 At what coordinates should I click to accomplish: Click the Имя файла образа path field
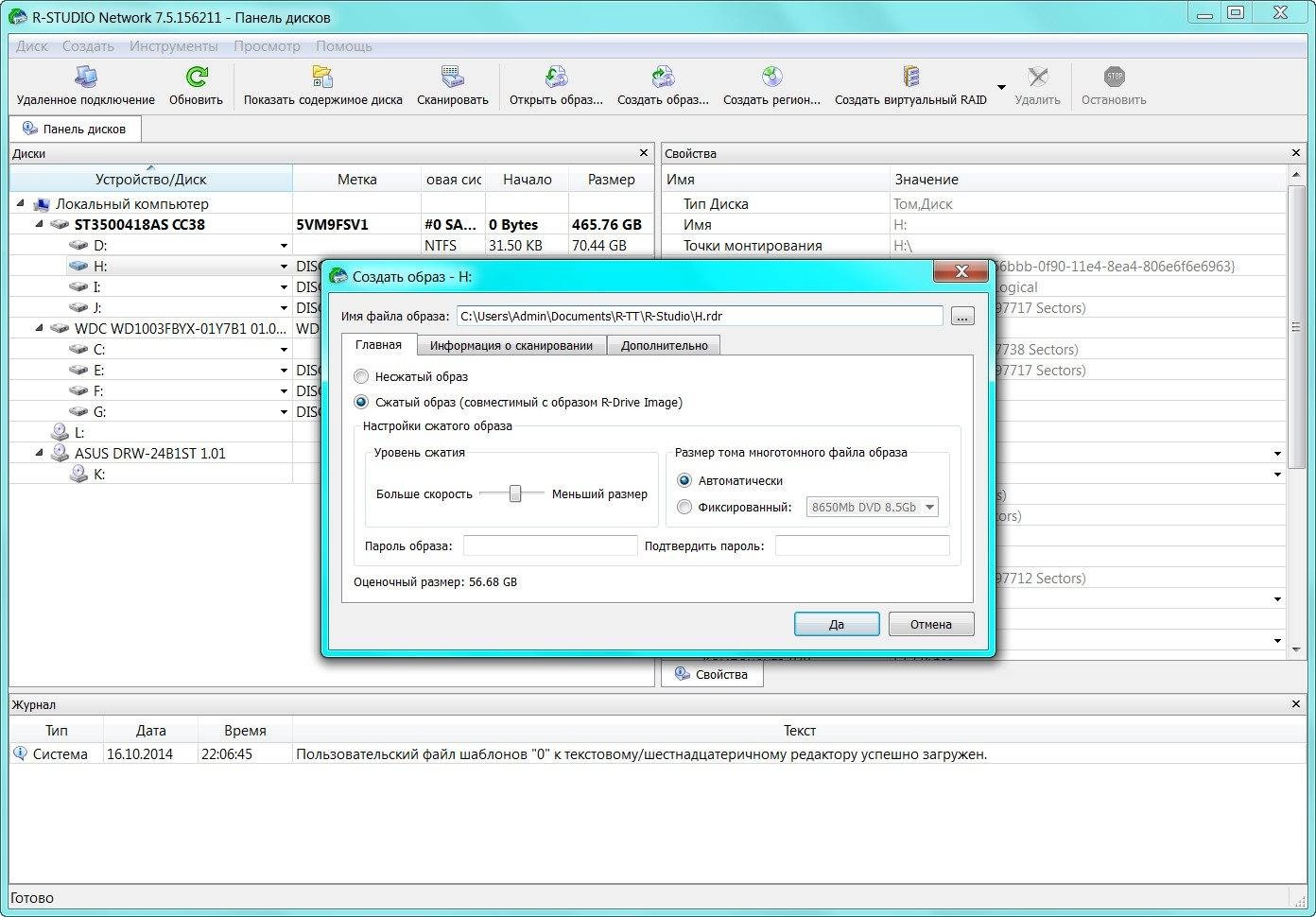pyautogui.click(x=700, y=317)
